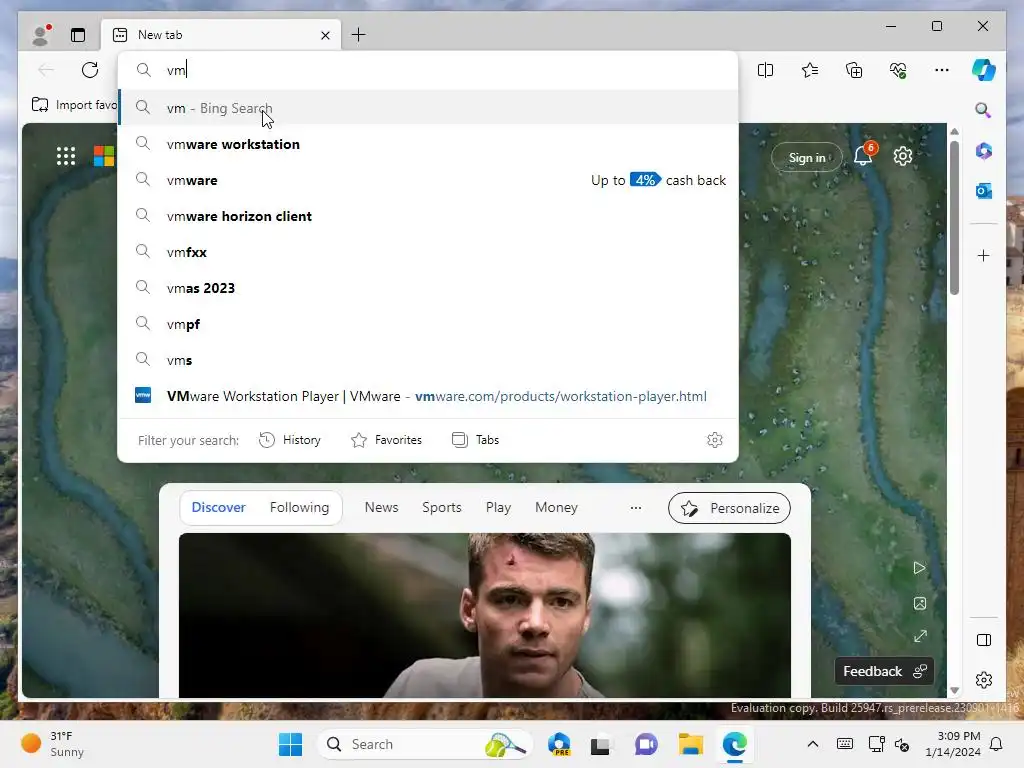
Task: Open weather widget showing 31°F Sunny
Action: coord(52,744)
